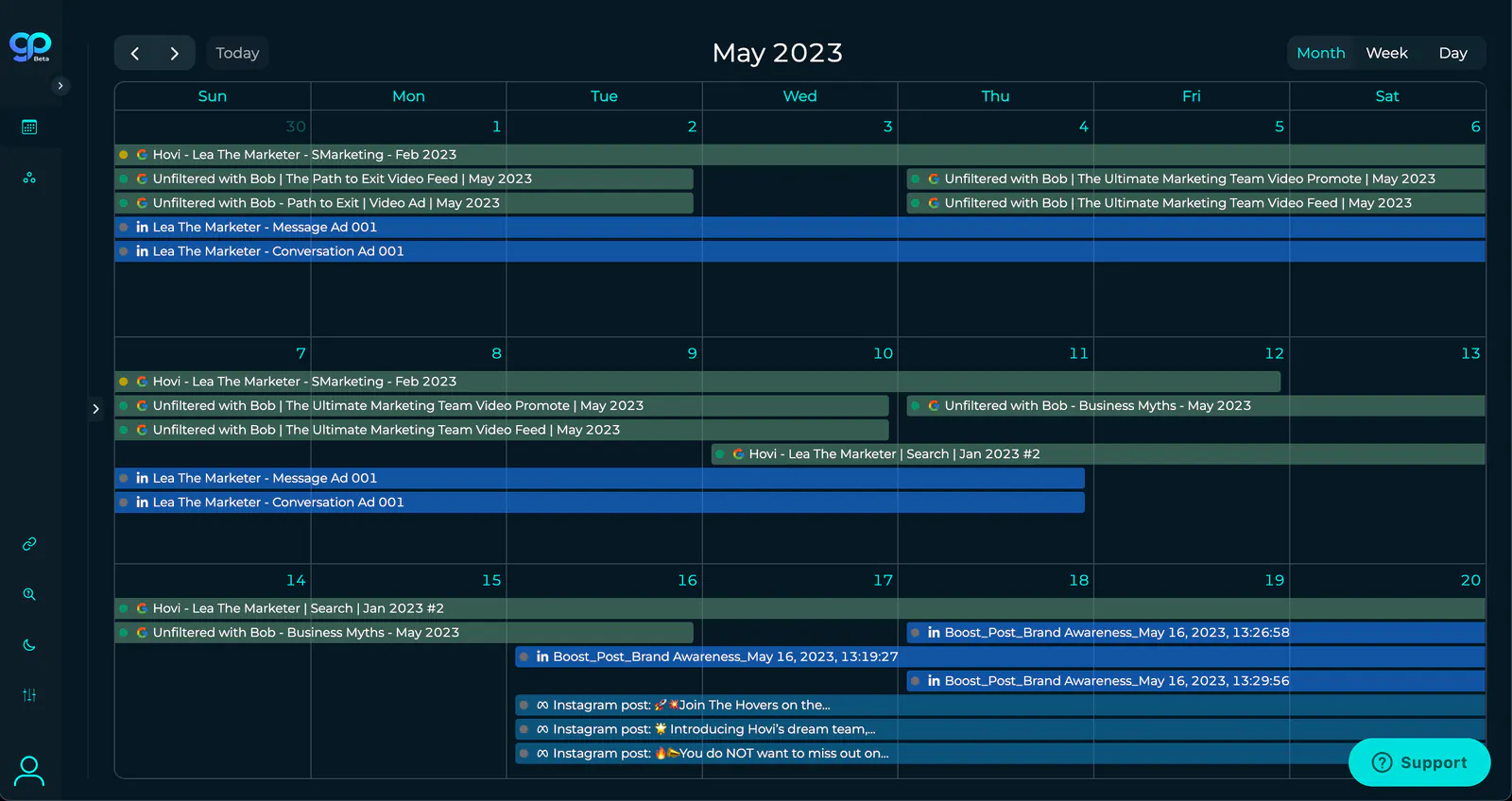Open the magnifier search icon in sidebar
Viewport: 1512px width, 801px height.
tap(29, 594)
